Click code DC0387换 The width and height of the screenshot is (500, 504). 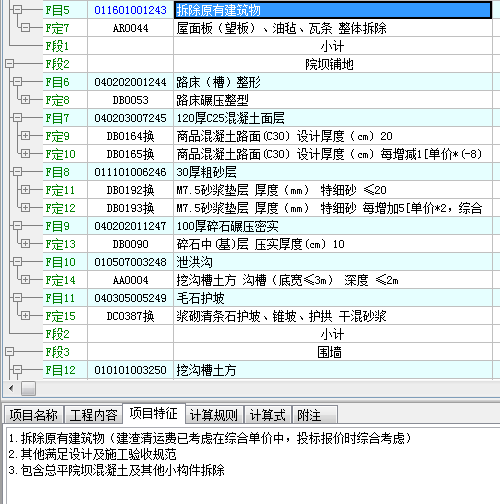pyautogui.click(x=130, y=316)
